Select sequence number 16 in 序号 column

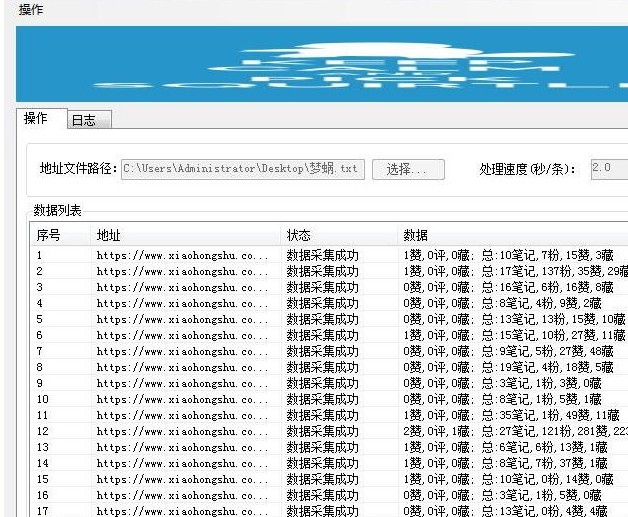point(43,495)
